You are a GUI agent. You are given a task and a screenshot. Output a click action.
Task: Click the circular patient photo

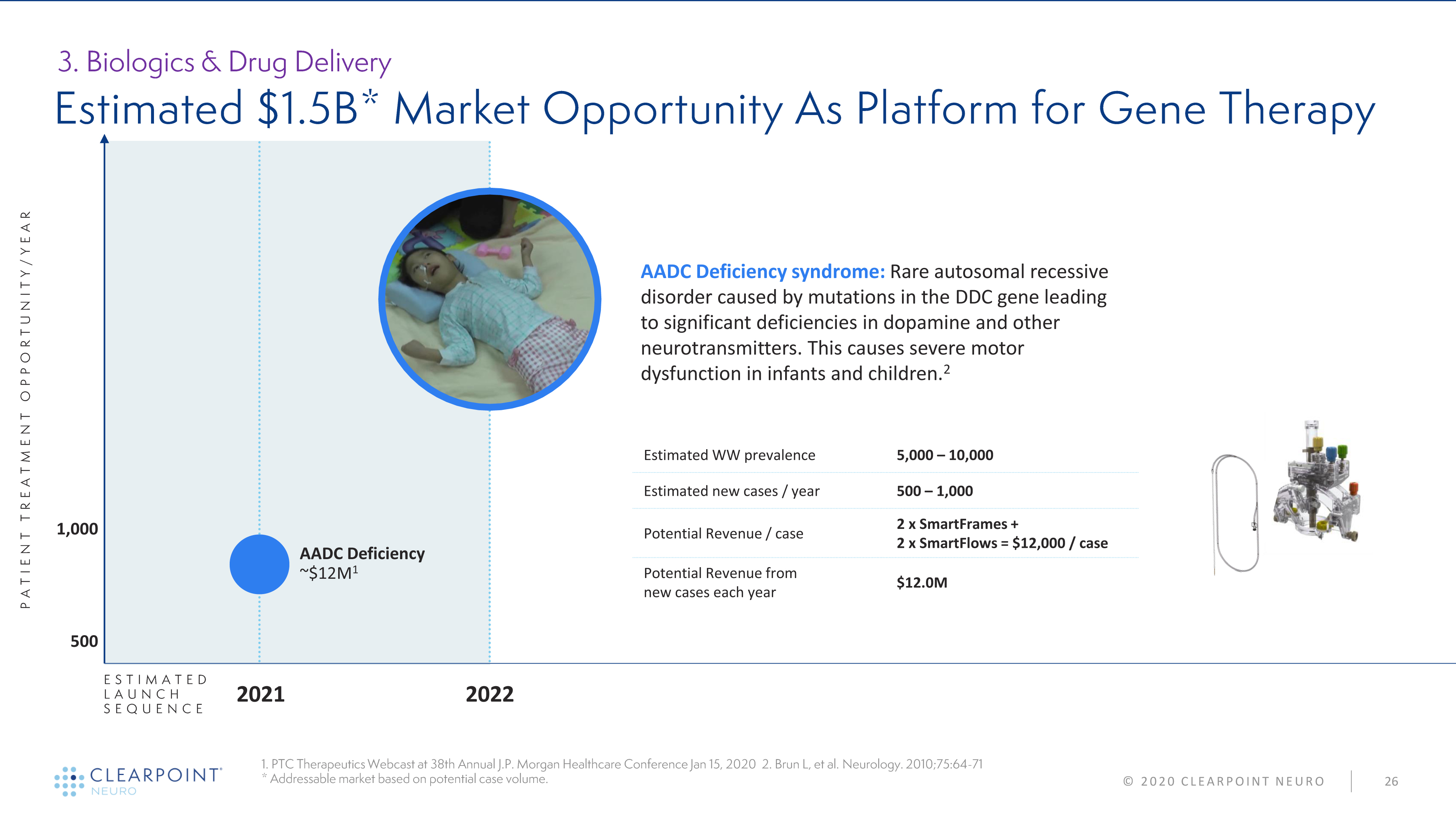coord(490,299)
